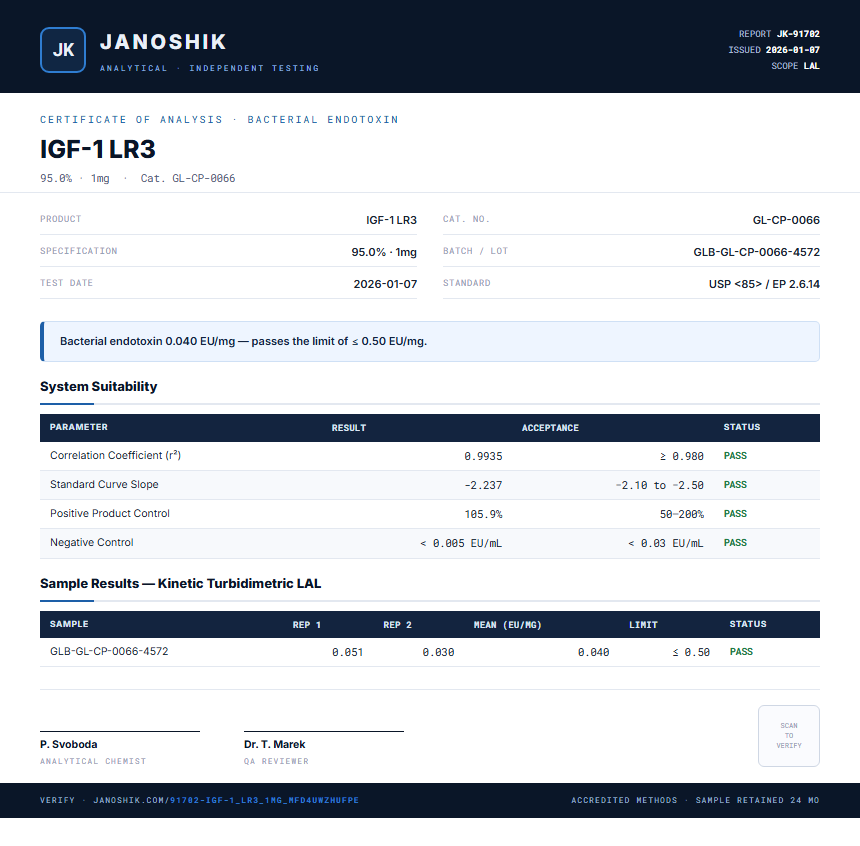Select the result value 105.9%
This screenshot has width=860, height=846.
click(483, 514)
